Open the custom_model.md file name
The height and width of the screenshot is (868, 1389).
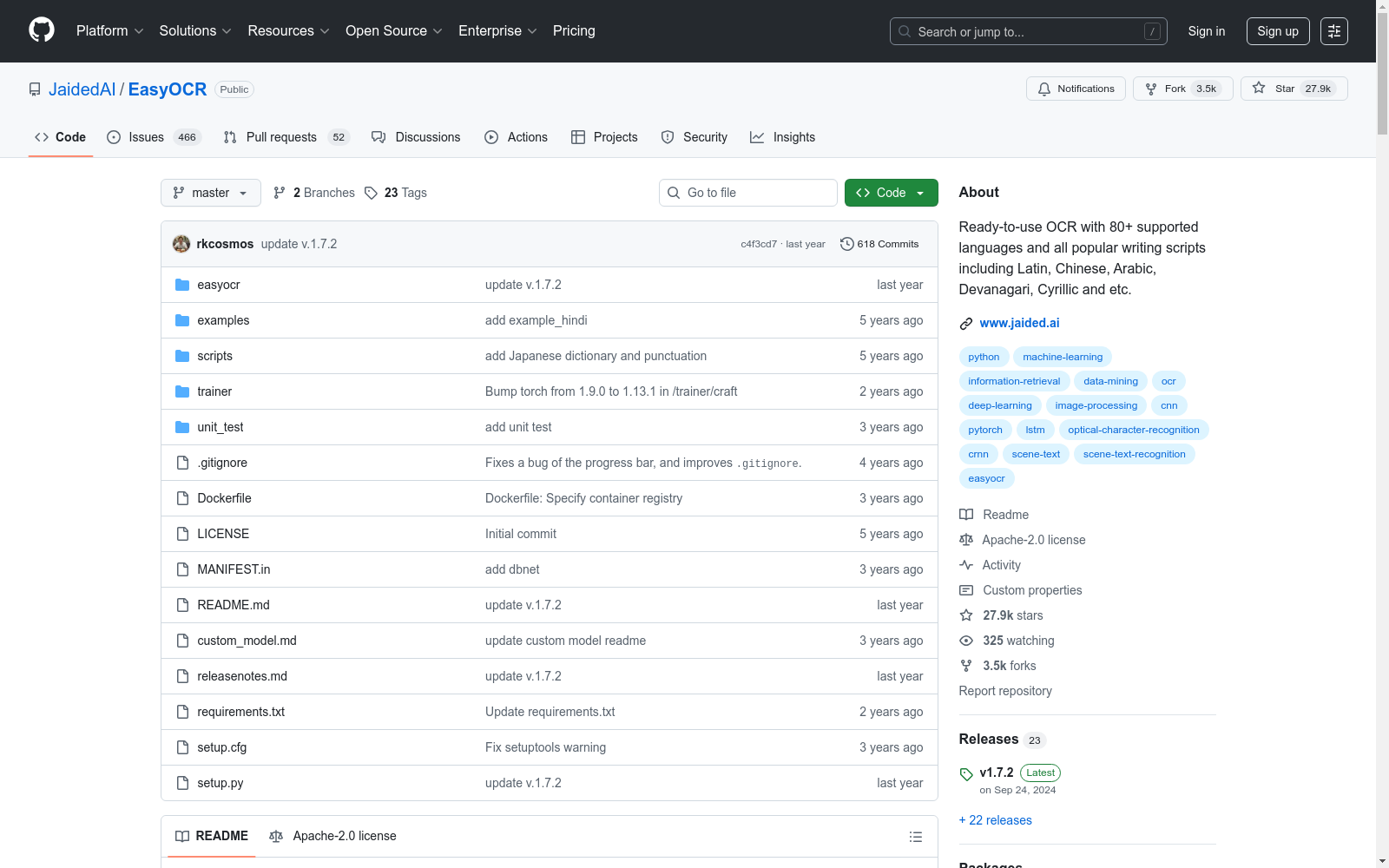coord(247,641)
